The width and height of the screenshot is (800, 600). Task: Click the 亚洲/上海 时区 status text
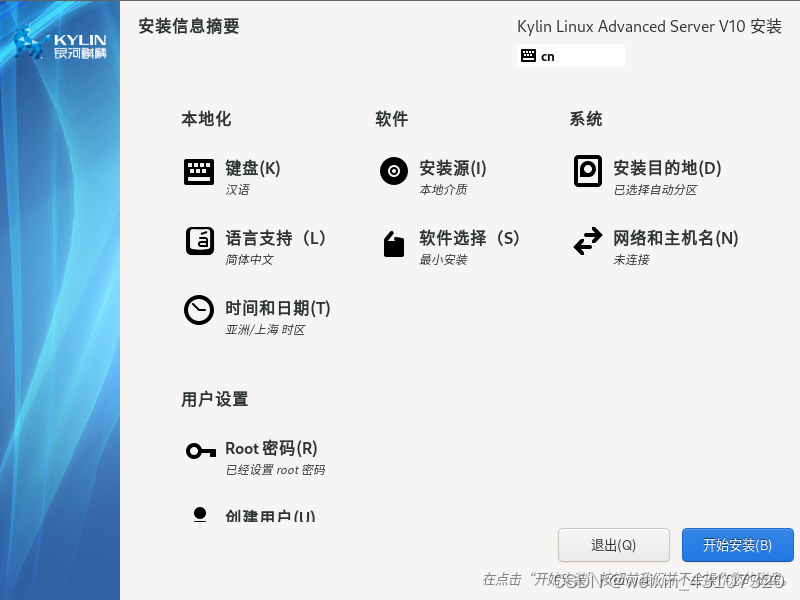tap(265, 330)
